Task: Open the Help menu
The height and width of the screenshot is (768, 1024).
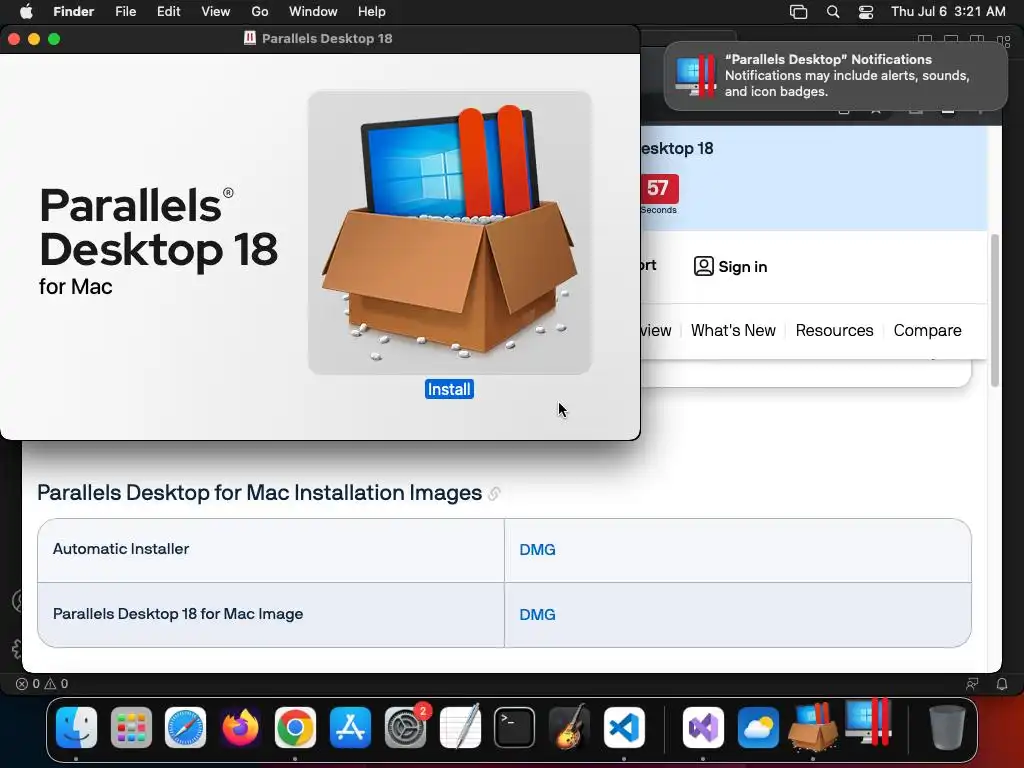Action: 372,11
